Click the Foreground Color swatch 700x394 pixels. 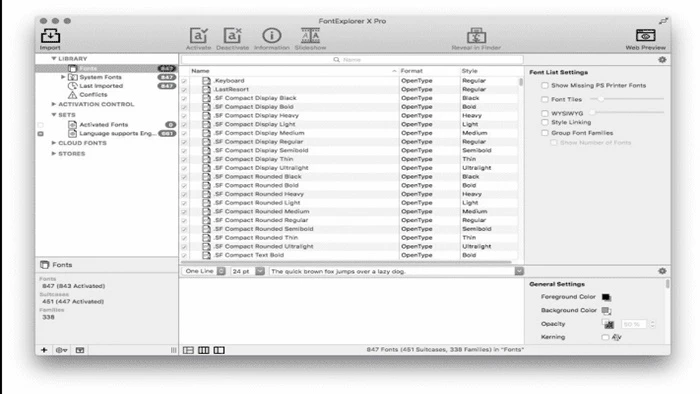606,297
